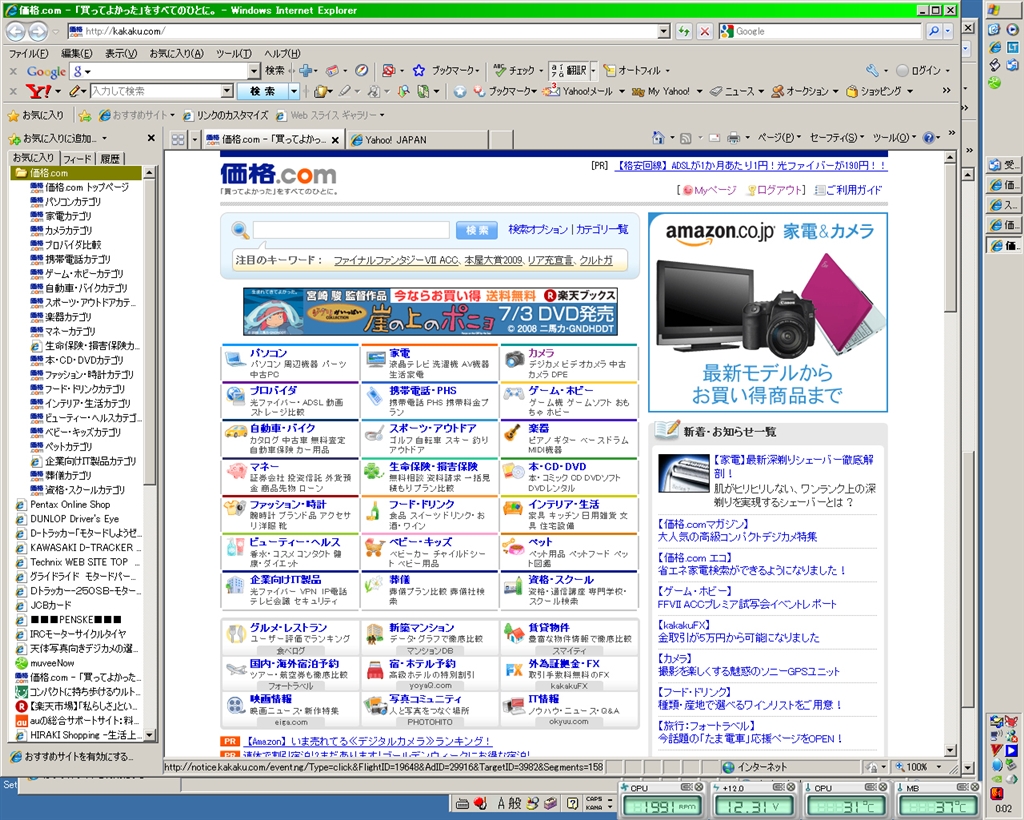Click in the kakaku.com search input field
This screenshot has height=820, width=1024.
pyautogui.click(x=351, y=230)
